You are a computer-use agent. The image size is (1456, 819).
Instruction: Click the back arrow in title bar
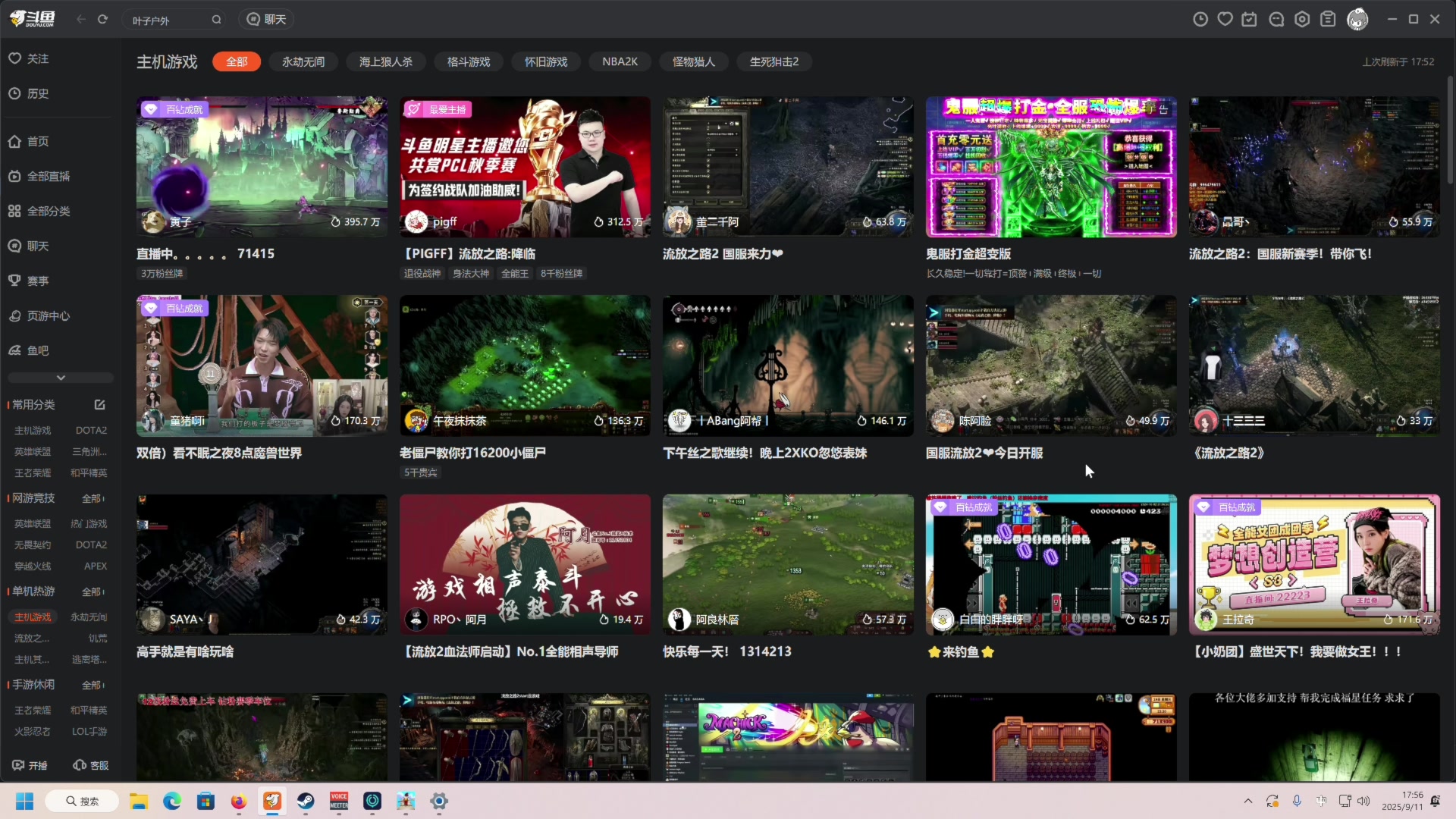coord(80,19)
